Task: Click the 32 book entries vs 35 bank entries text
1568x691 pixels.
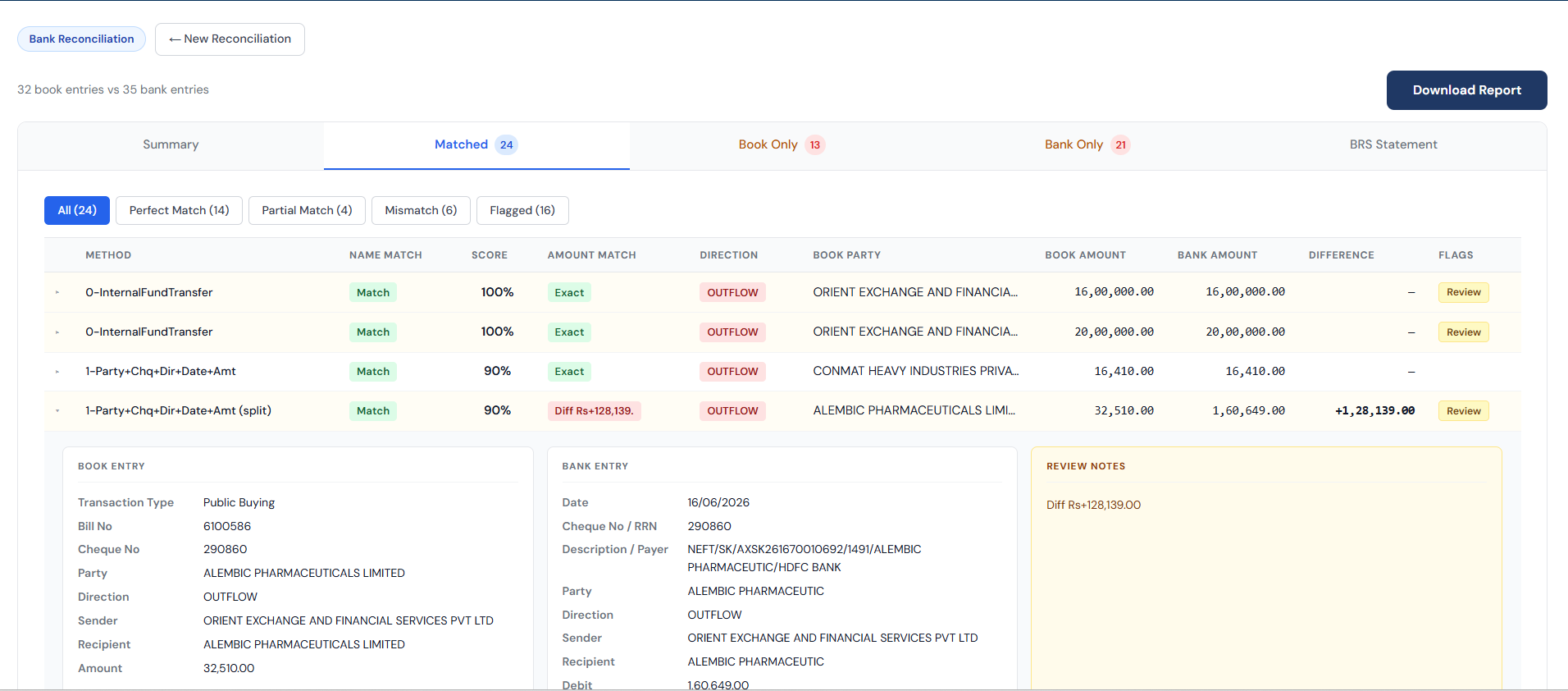Action: tap(113, 90)
